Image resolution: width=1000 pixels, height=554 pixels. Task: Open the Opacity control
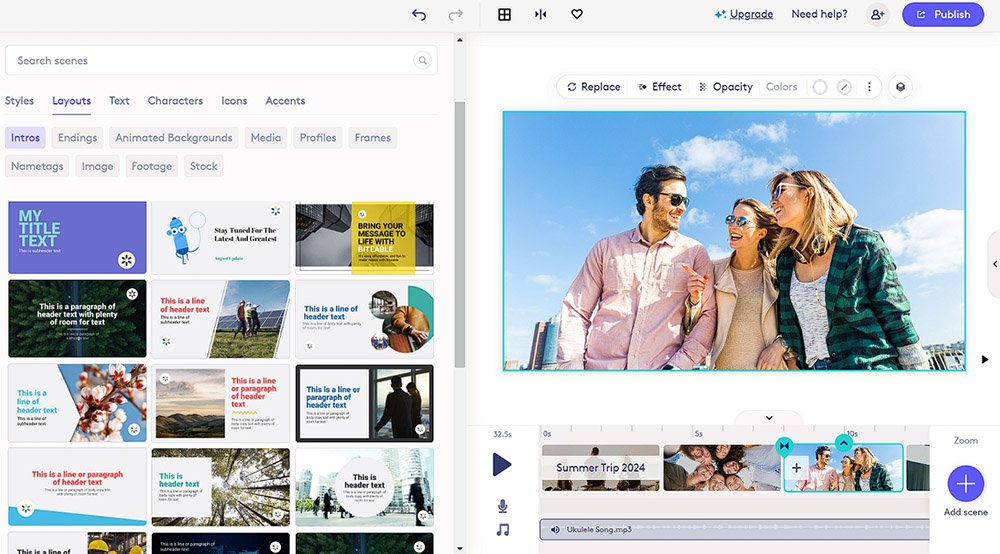[x=726, y=87]
